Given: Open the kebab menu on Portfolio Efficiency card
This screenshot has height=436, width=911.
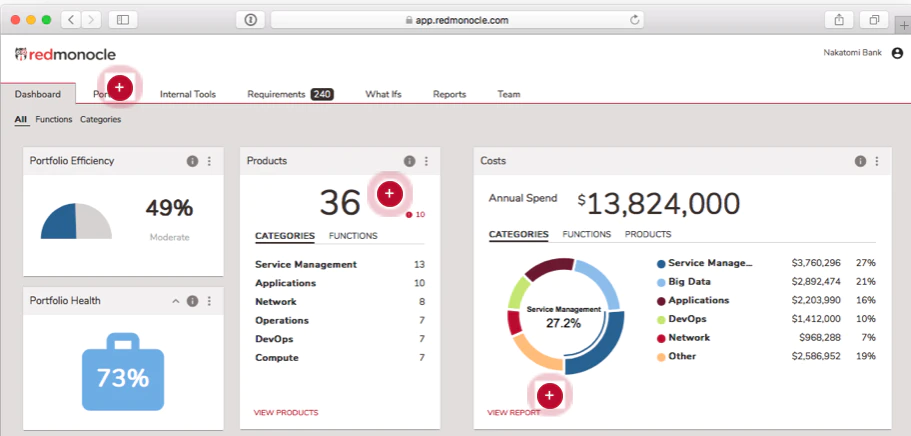Looking at the screenshot, I should tap(210, 161).
